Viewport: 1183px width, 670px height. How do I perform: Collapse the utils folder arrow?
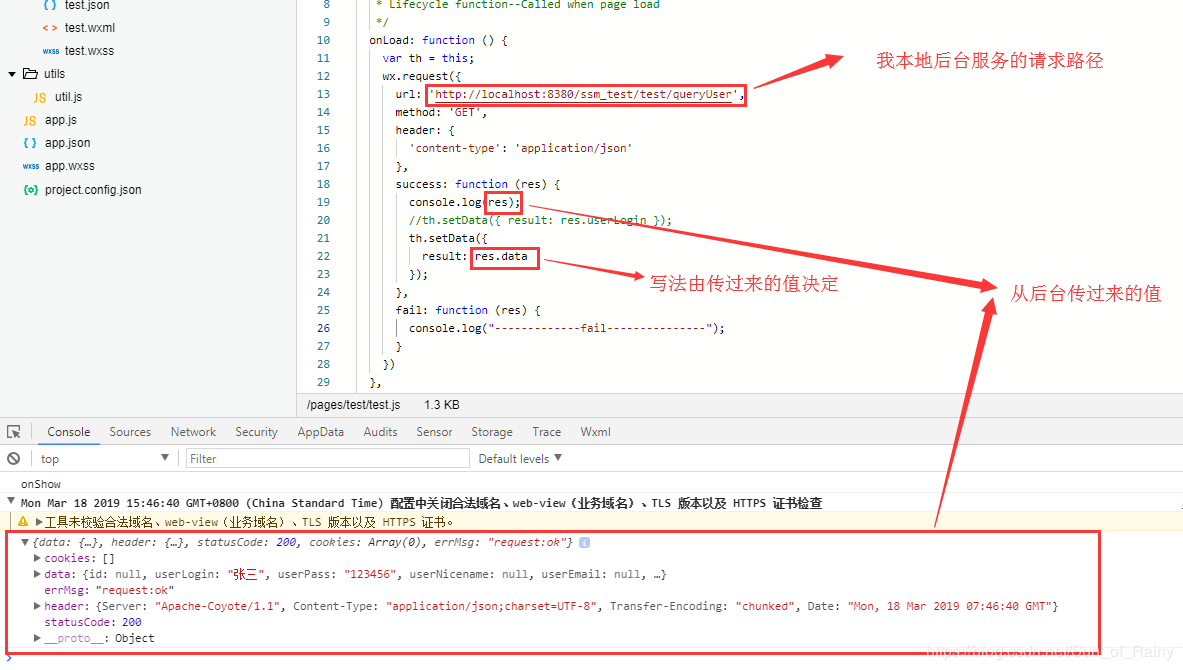pos(11,74)
